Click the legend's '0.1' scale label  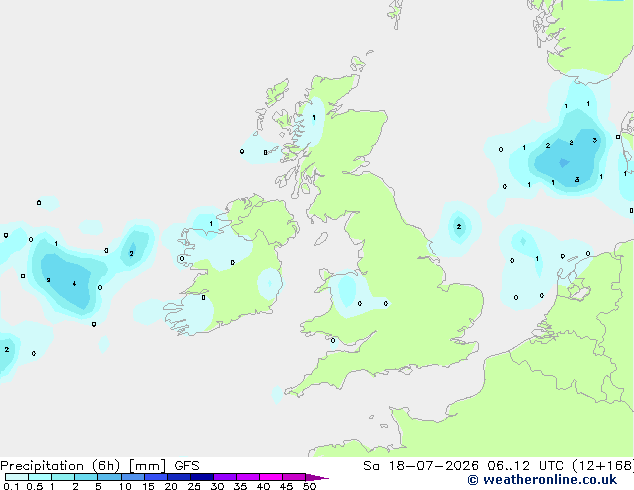[x=11, y=486]
